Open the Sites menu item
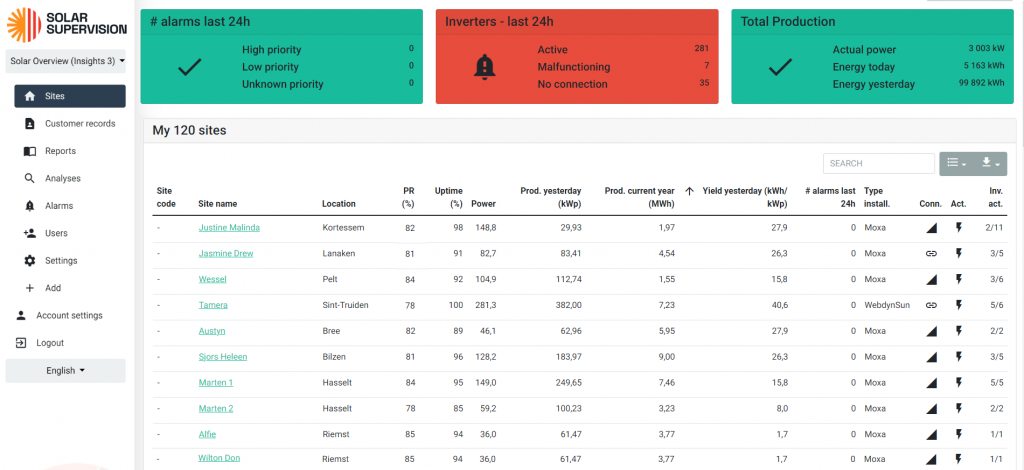This screenshot has width=1024, height=470. click(70, 96)
